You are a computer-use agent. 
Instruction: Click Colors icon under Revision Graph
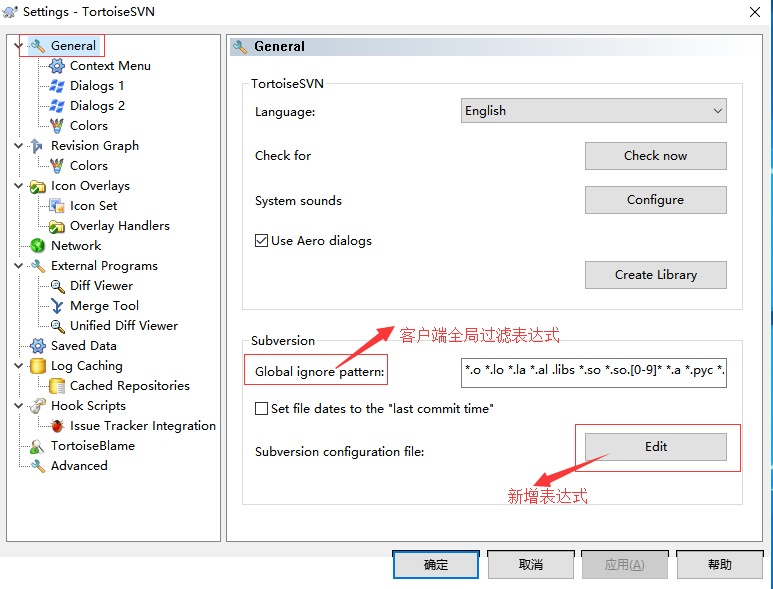pyautogui.click(x=57, y=166)
